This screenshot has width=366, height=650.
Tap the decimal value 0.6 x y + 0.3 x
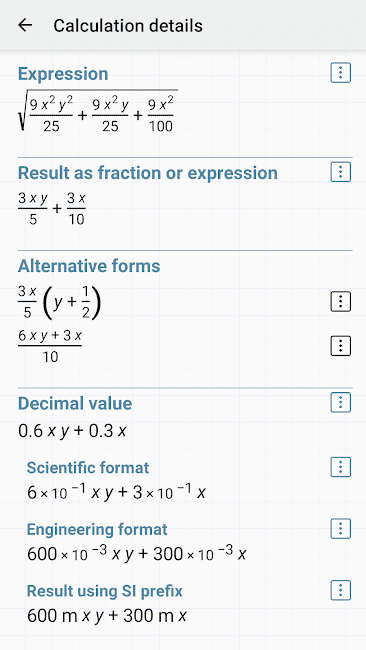point(72,432)
